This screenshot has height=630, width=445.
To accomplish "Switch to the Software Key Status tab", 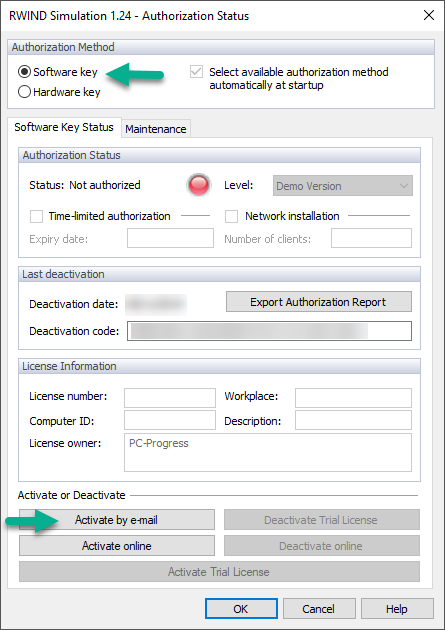I will click(x=64, y=127).
